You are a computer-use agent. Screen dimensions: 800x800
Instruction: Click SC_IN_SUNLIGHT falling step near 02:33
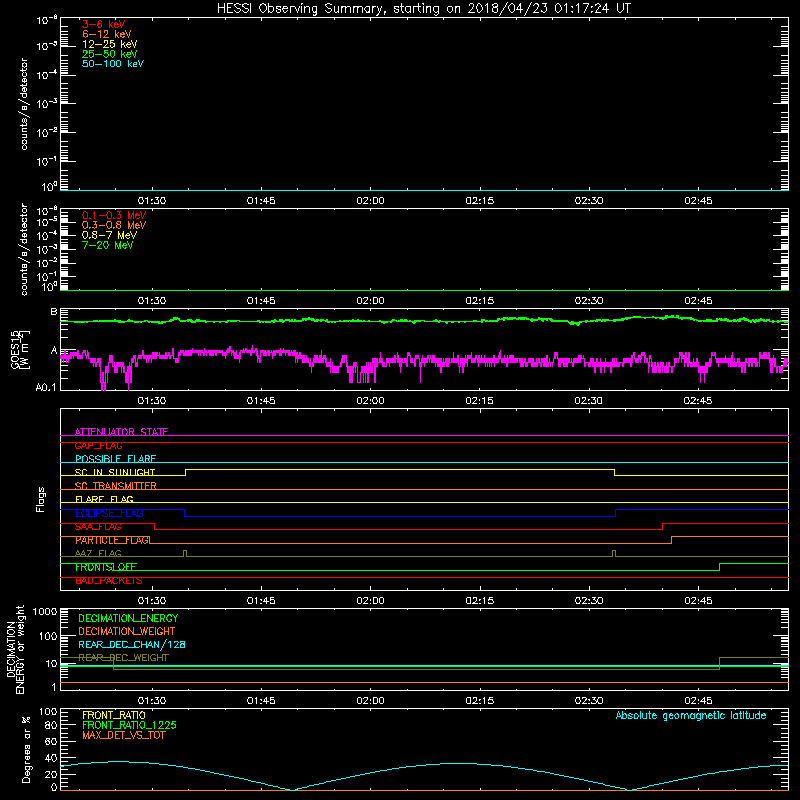tap(614, 472)
